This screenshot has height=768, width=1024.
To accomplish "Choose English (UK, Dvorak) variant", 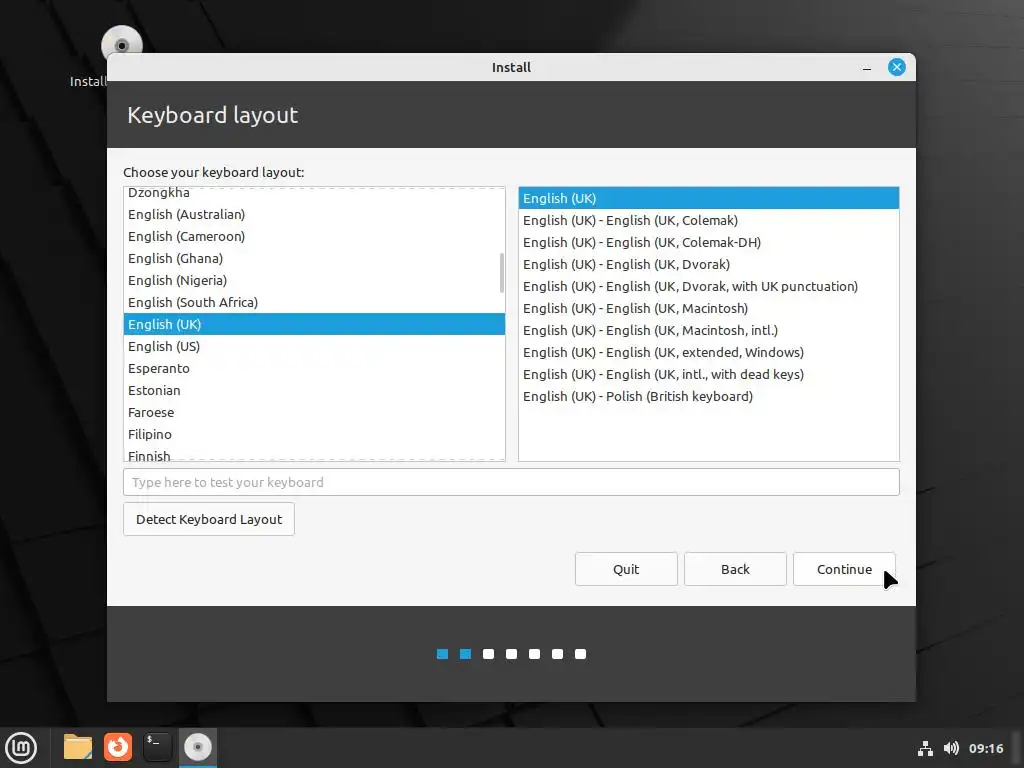I will 709,264.
